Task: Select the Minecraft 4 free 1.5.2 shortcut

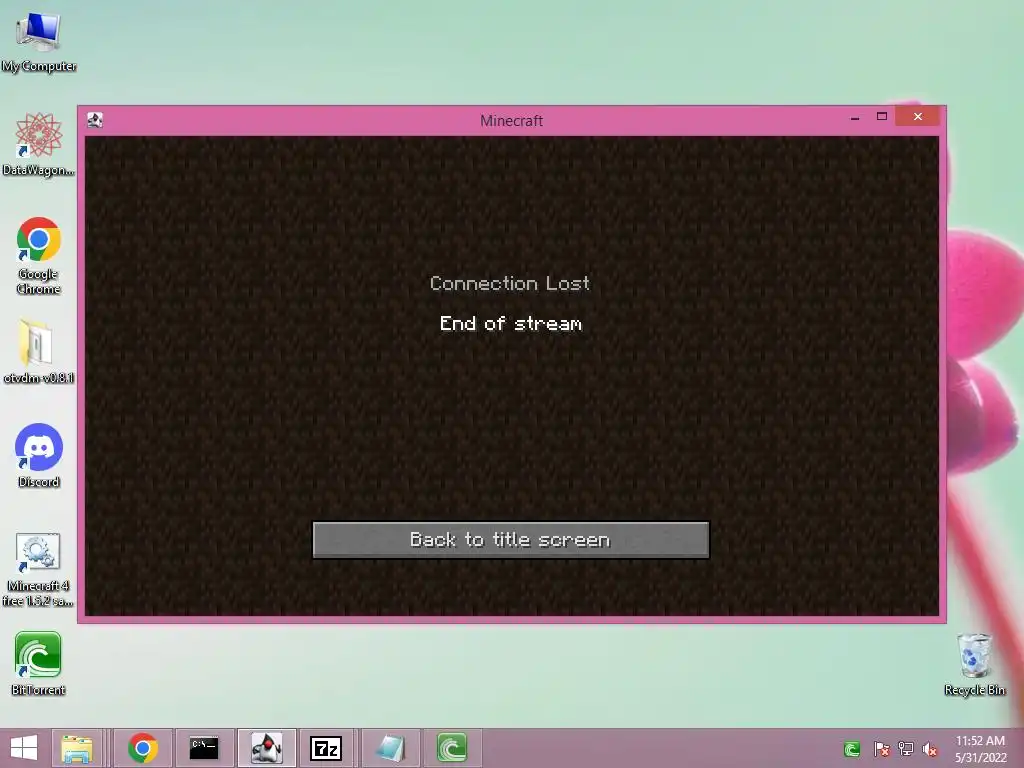Action: pyautogui.click(x=39, y=569)
